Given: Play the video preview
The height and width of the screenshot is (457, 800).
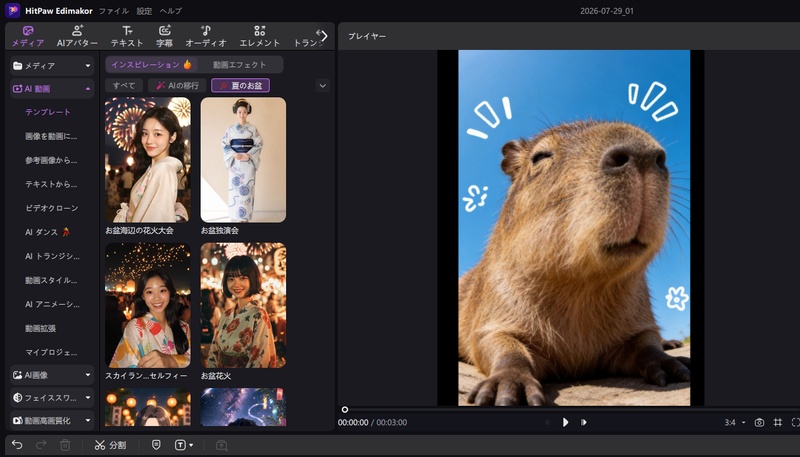Looking at the screenshot, I should coord(565,422).
